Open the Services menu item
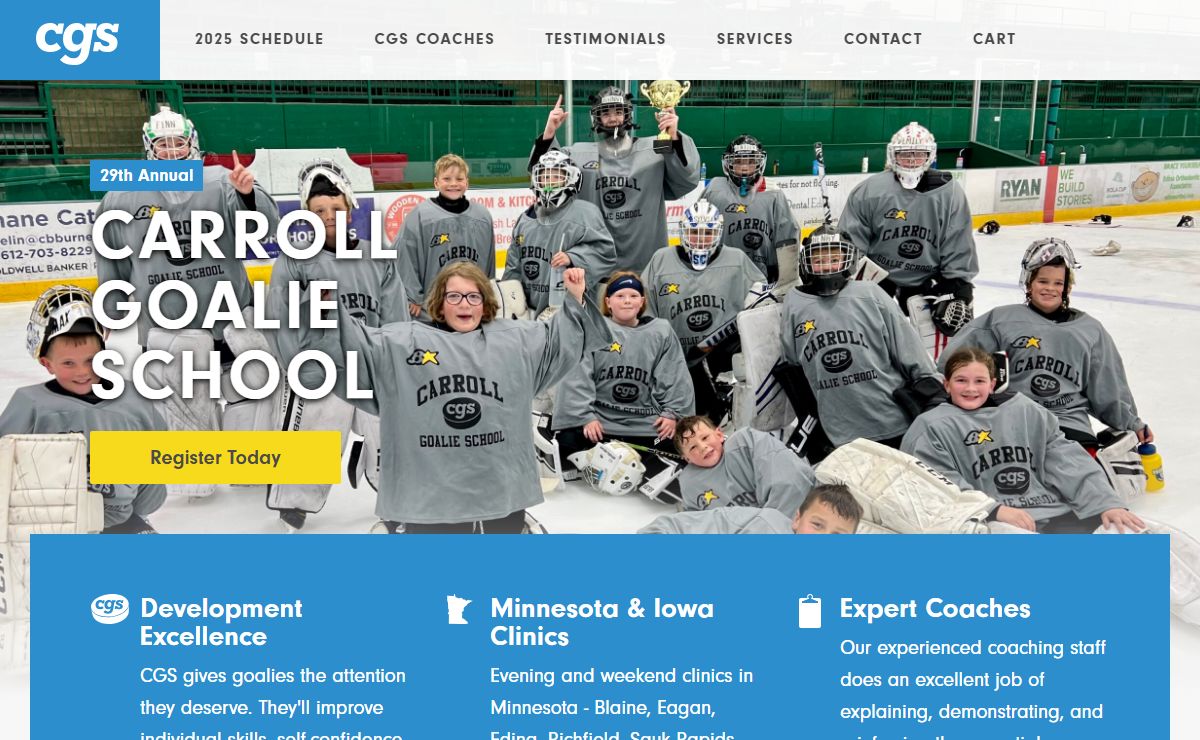 pos(755,39)
